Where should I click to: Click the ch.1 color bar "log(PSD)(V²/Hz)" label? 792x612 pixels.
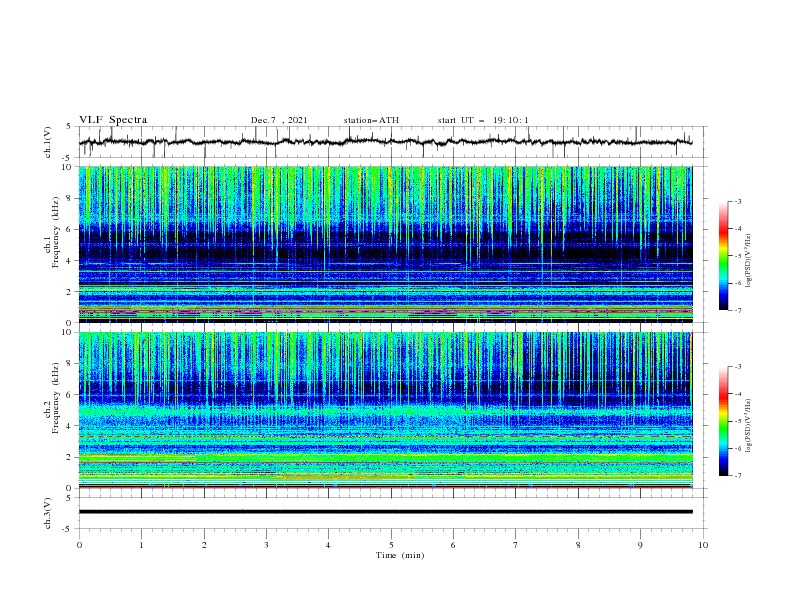[x=749, y=261]
